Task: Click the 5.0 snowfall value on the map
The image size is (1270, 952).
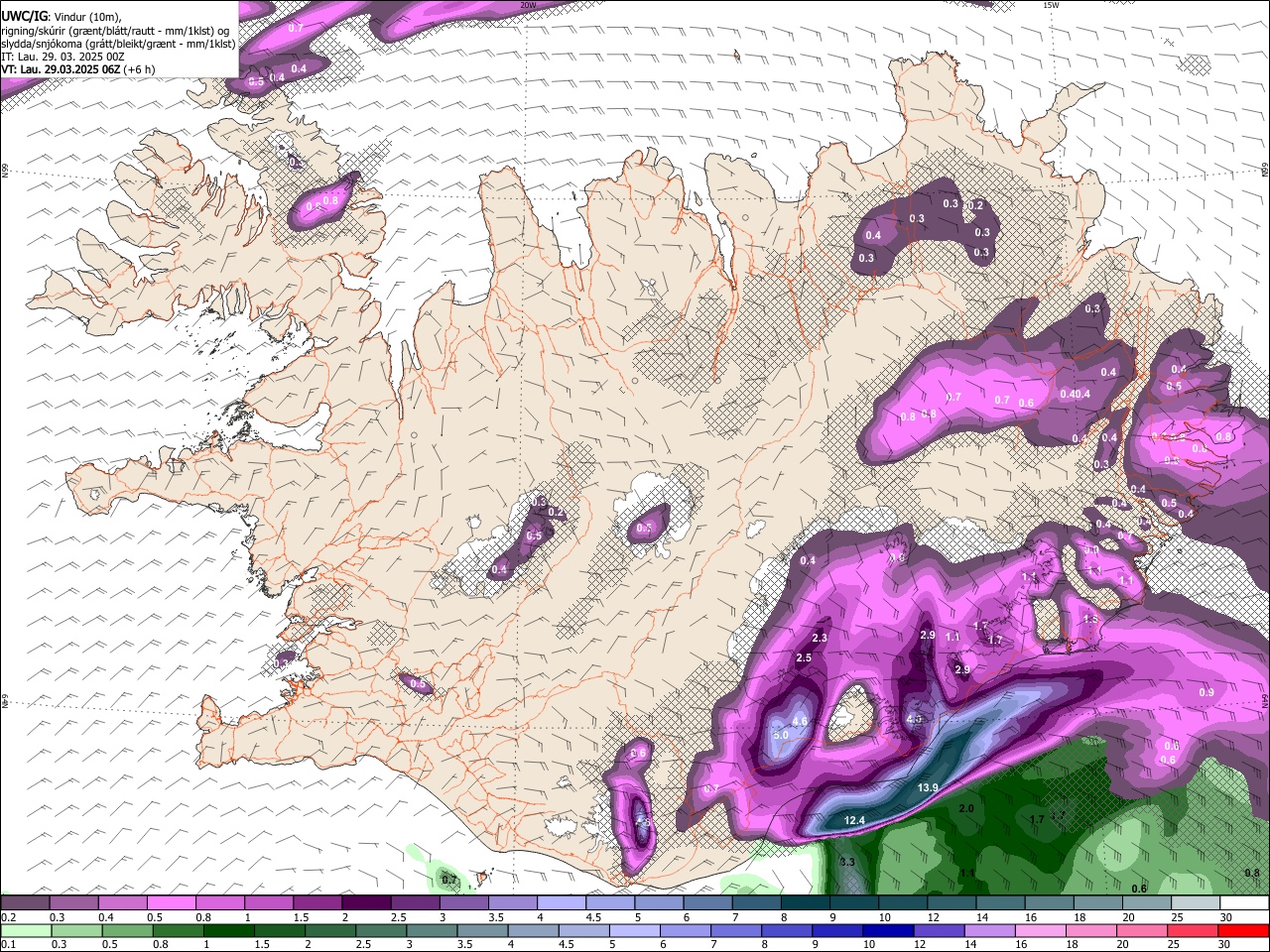Action: coord(781,736)
